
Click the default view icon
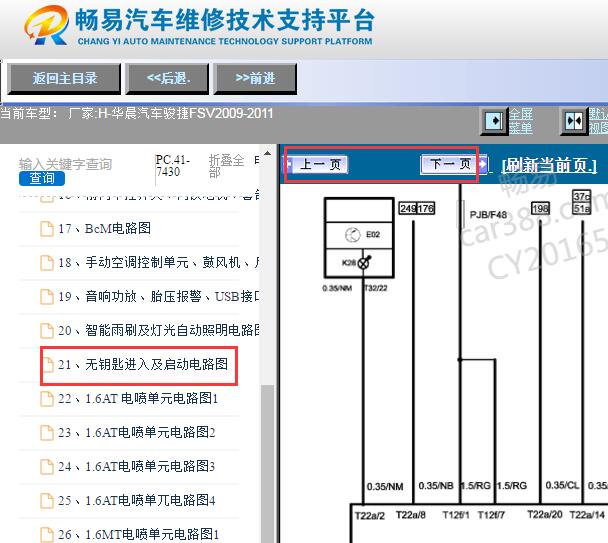pos(575,121)
